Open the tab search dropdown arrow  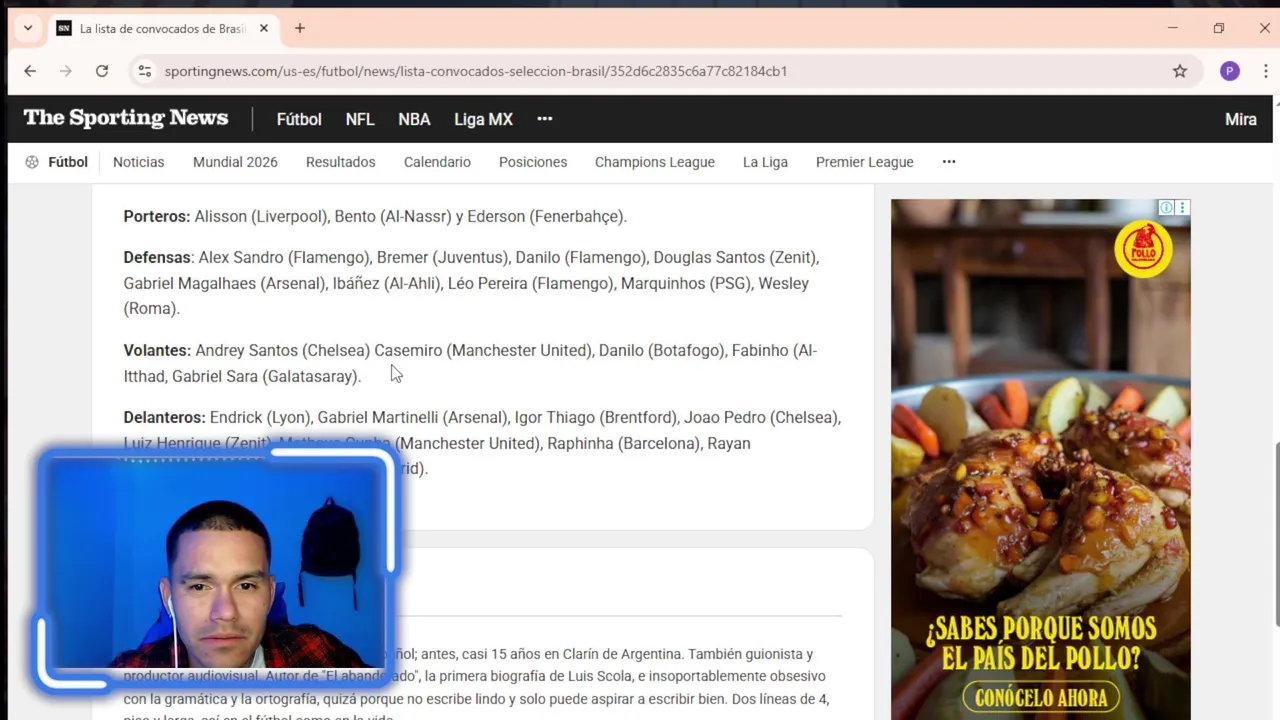coord(28,28)
